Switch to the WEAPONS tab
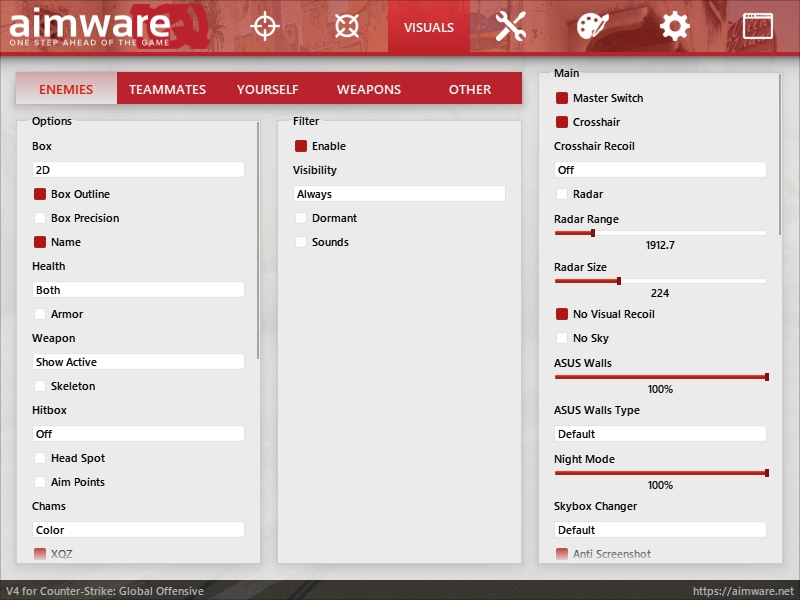 [369, 89]
